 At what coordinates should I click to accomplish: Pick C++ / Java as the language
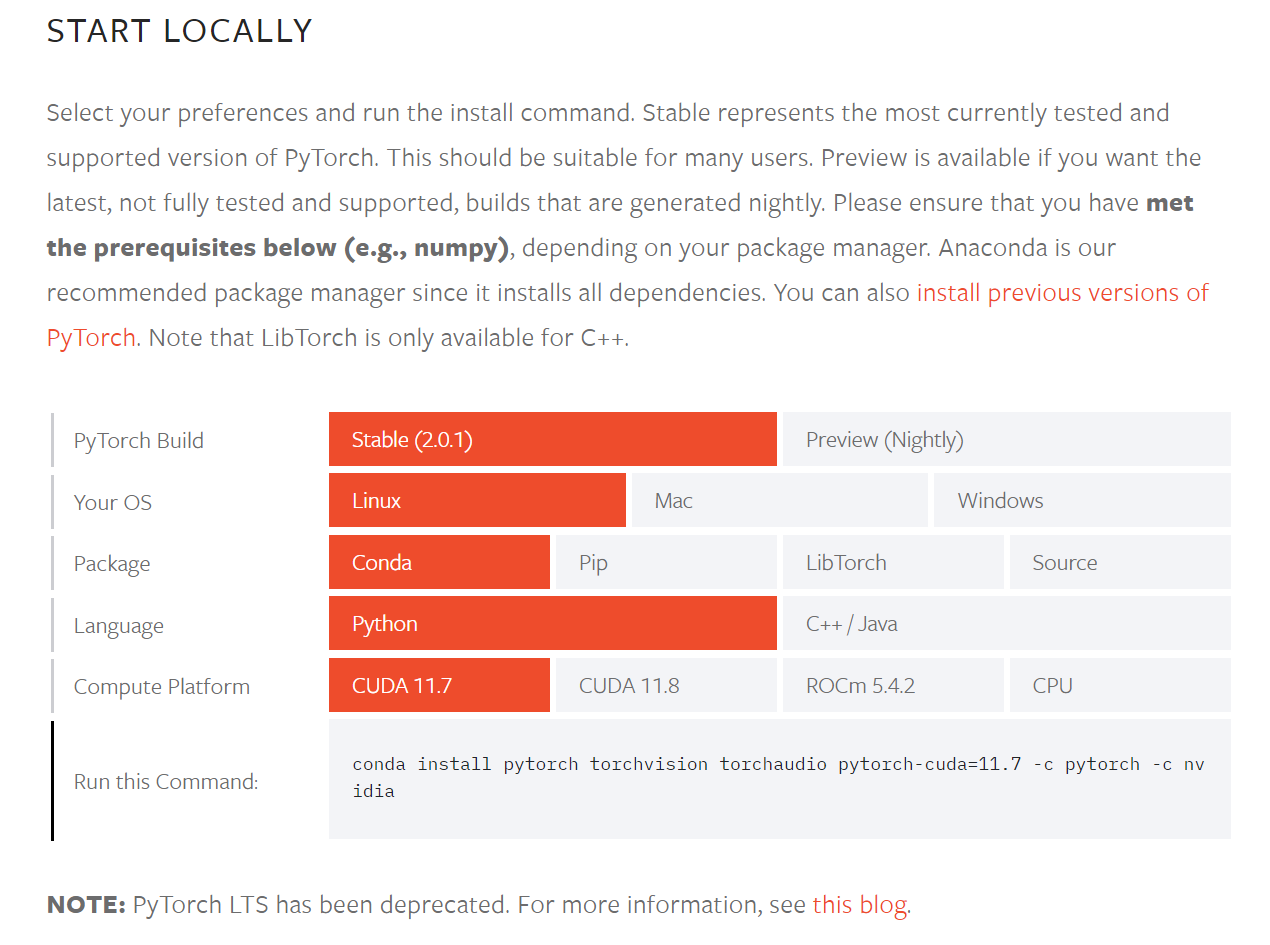click(1006, 623)
